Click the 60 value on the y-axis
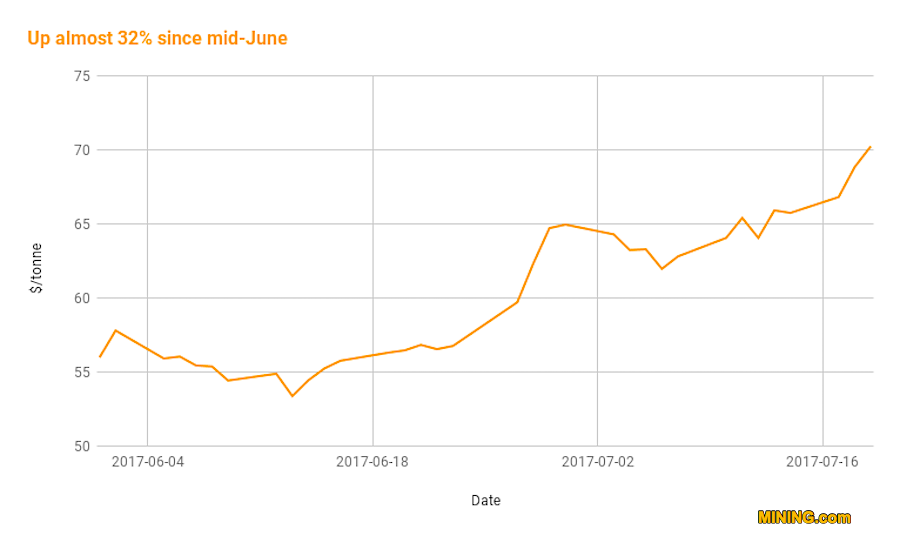Screen dimensions: 900x536 pos(82,298)
